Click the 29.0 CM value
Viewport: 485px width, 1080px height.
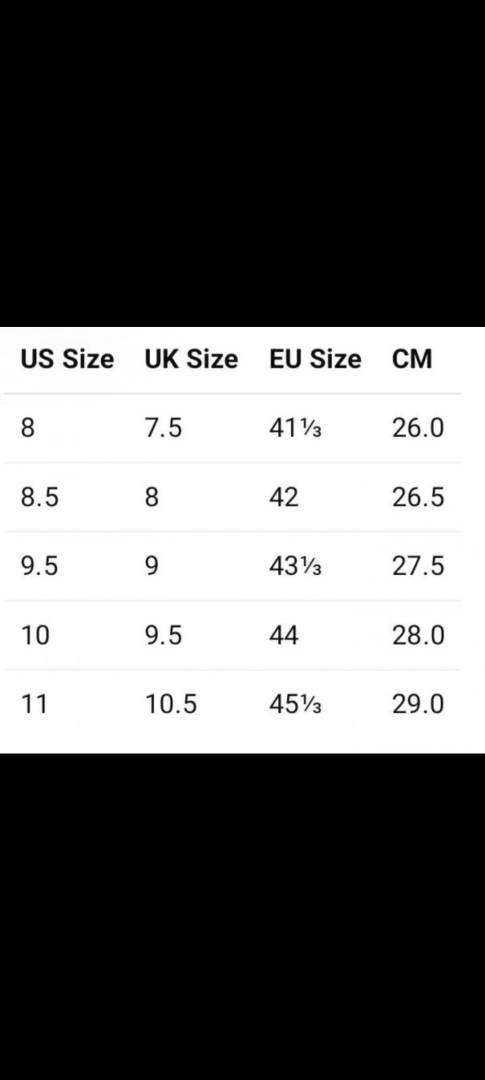point(418,704)
